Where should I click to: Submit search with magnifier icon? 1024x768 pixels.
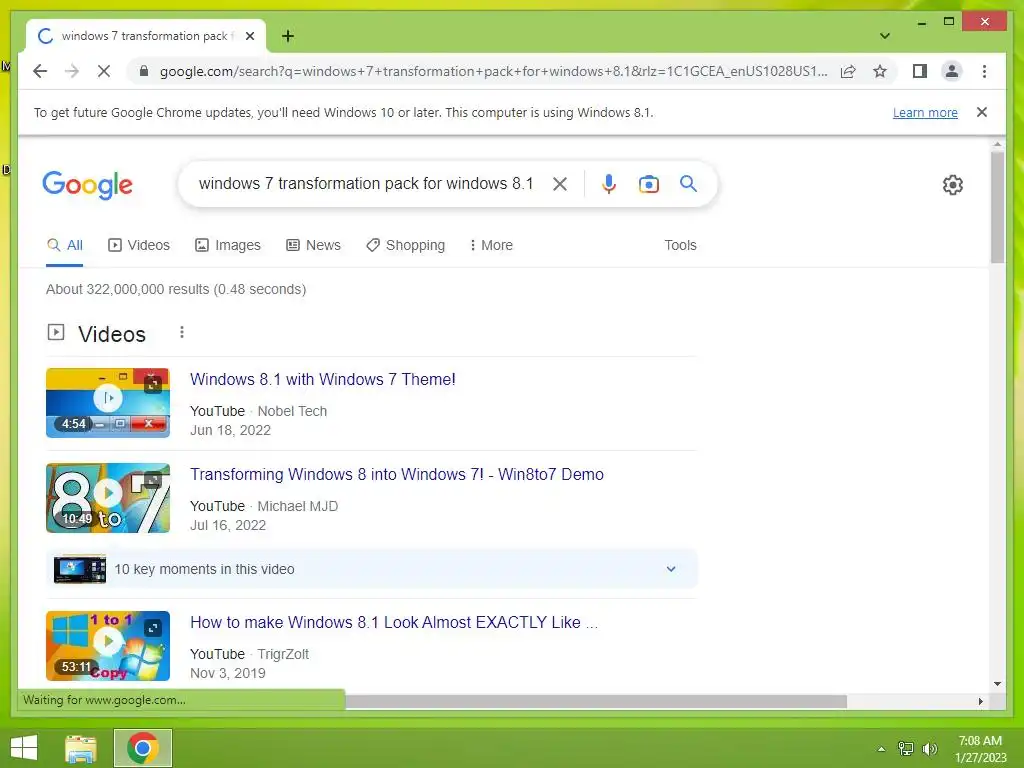point(688,184)
